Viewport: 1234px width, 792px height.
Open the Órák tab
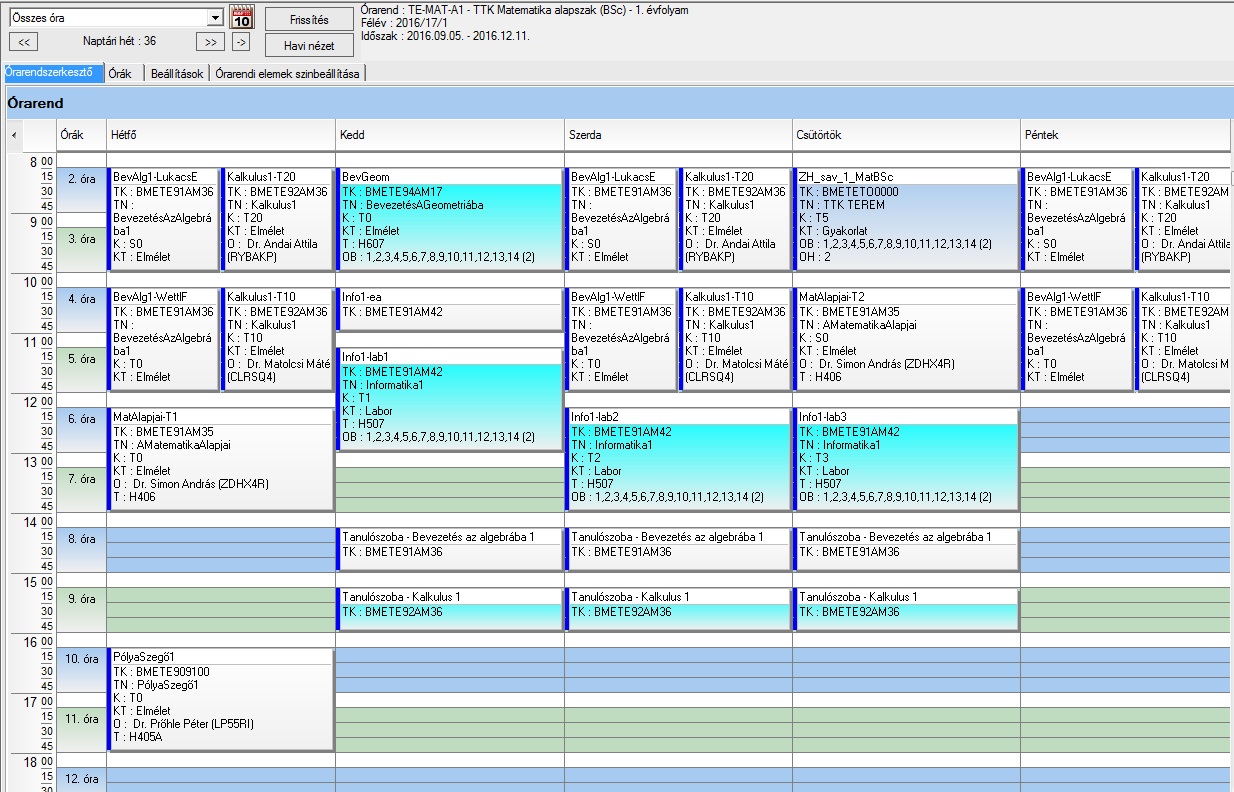[x=121, y=73]
